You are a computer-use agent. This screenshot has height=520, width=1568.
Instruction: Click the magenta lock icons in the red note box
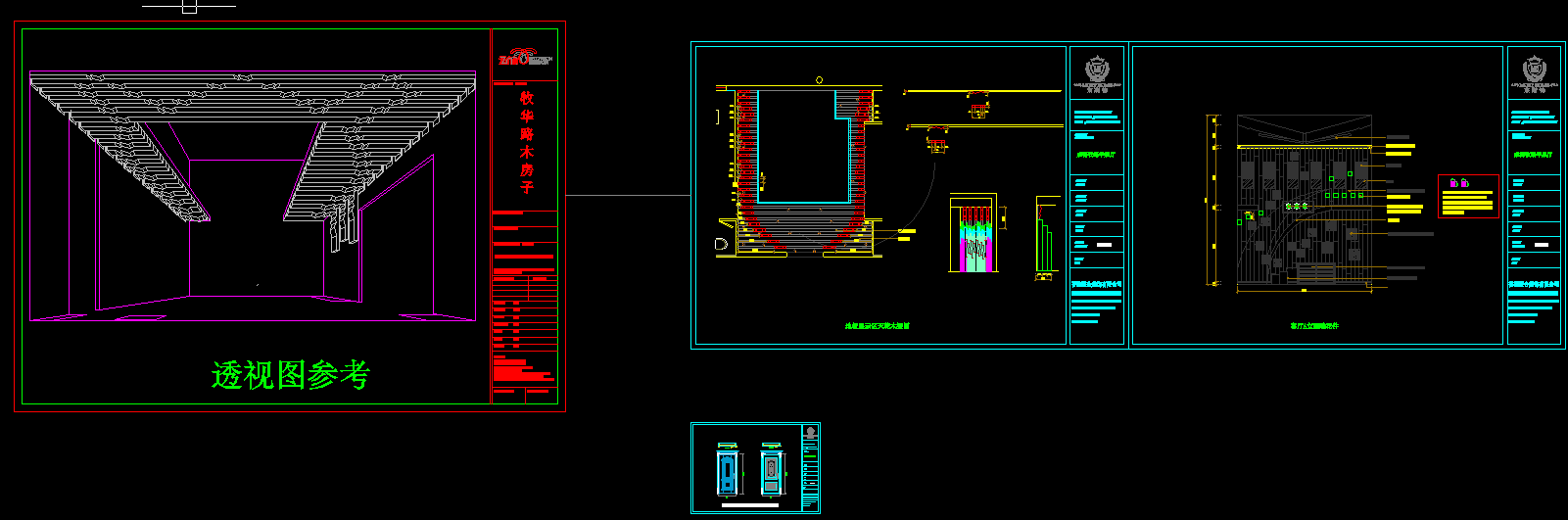1458,183
